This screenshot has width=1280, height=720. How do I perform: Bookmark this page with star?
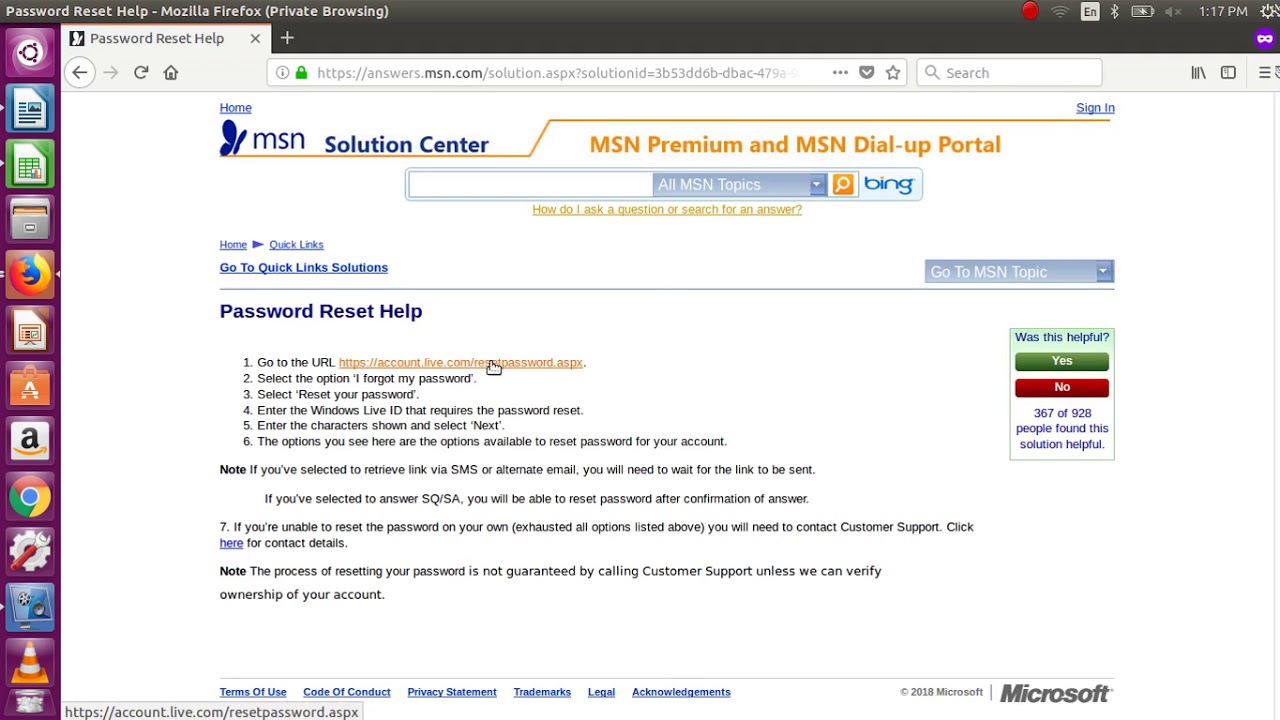(x=893, y=72)
